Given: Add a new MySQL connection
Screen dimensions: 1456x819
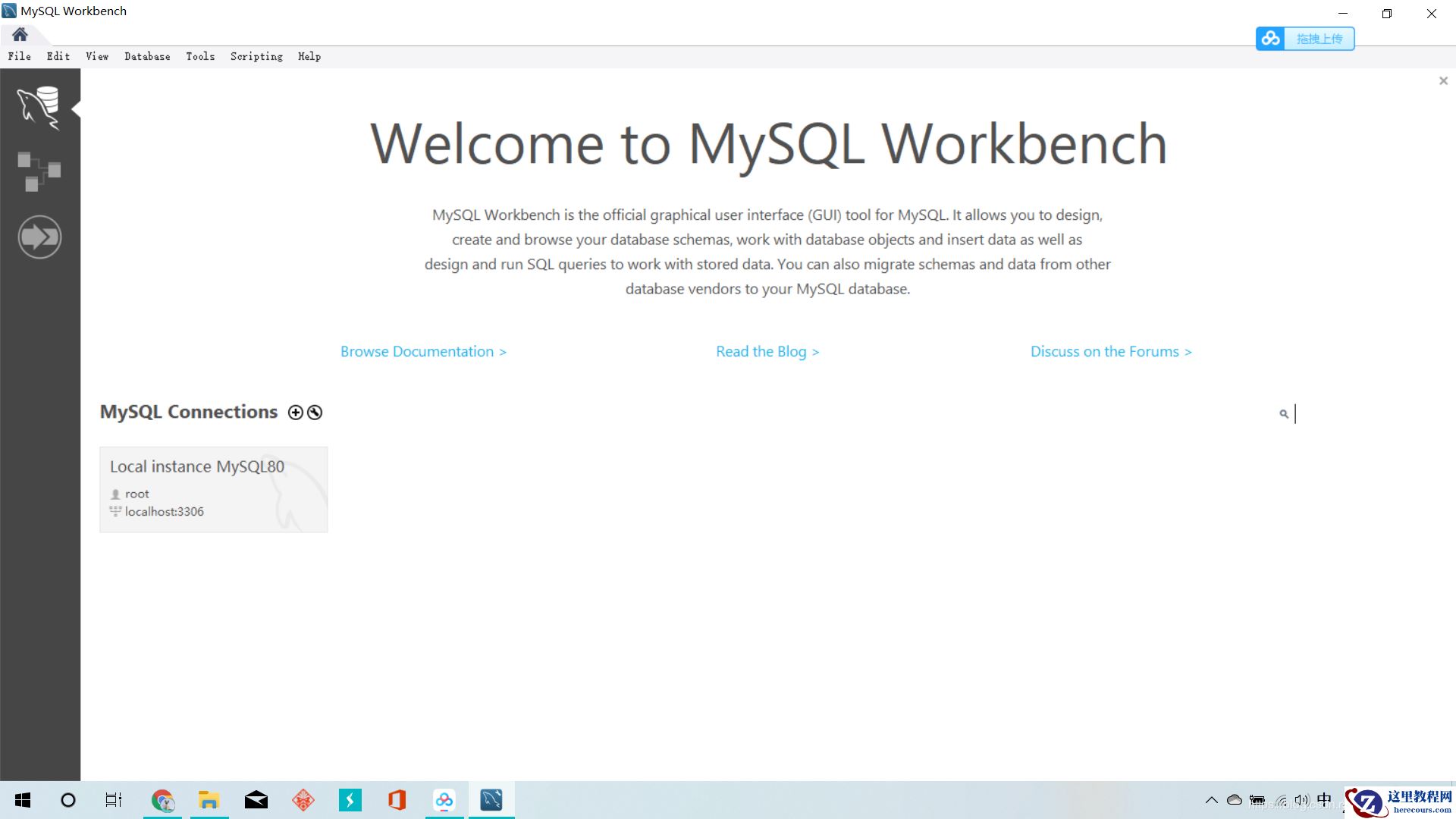Looking at the screenshot, I should 296,413.
